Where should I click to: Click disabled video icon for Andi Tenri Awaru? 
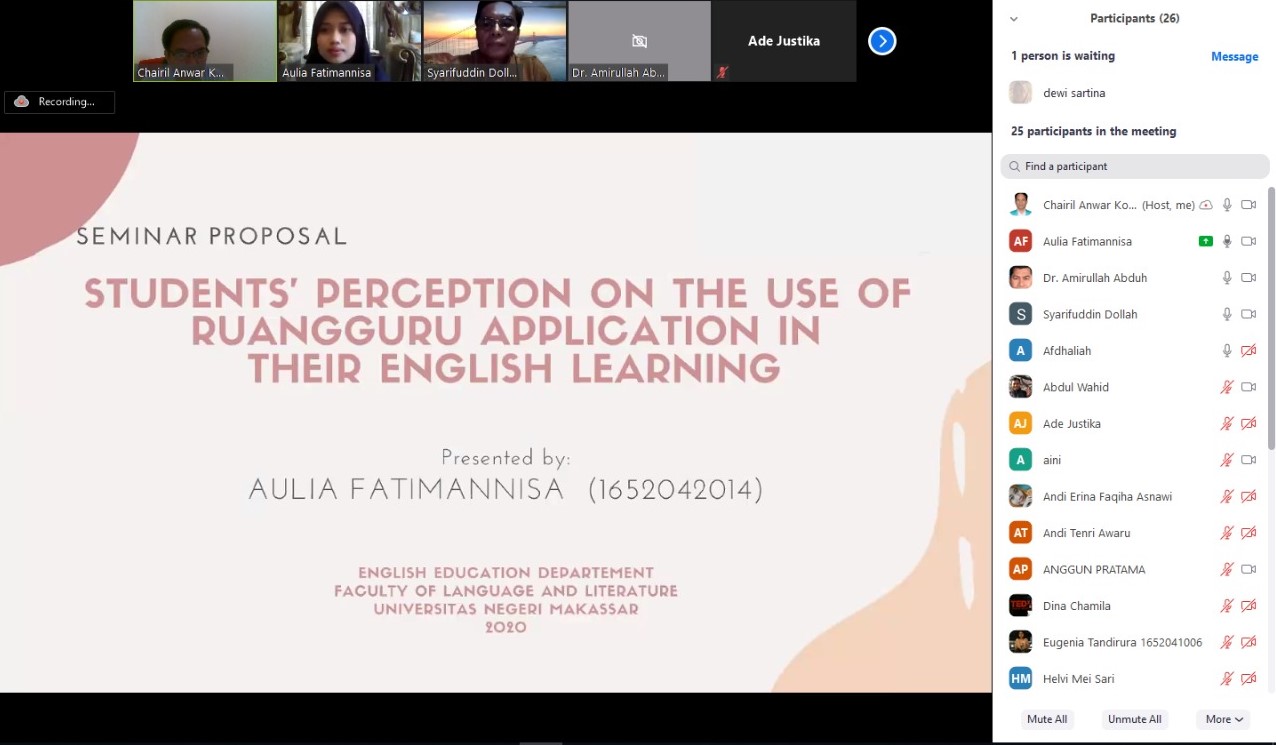click(1248, 533)
